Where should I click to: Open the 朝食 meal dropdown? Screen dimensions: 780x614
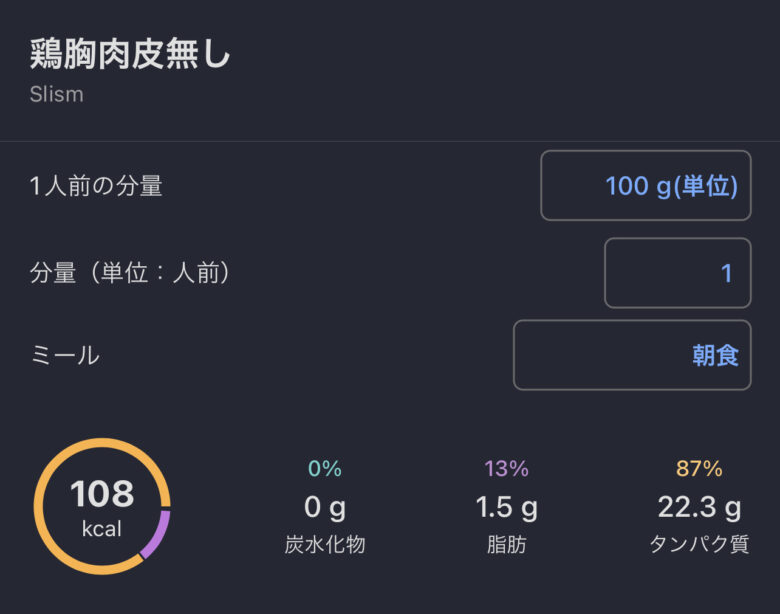pos(632,355)
